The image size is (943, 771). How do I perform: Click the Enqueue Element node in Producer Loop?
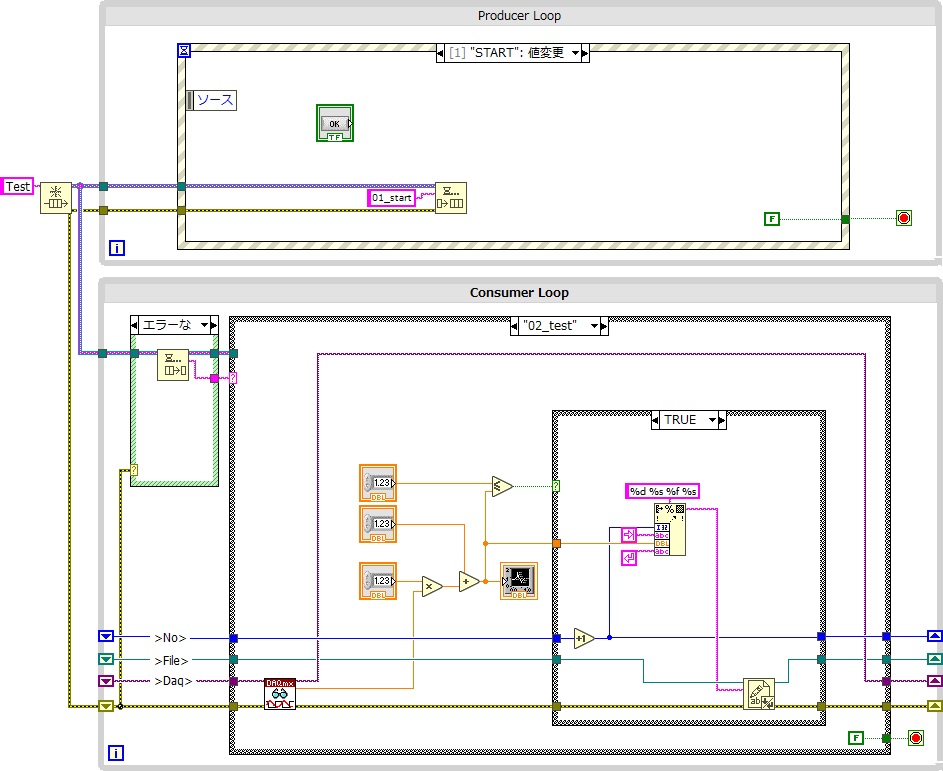[x=452, y=195]
